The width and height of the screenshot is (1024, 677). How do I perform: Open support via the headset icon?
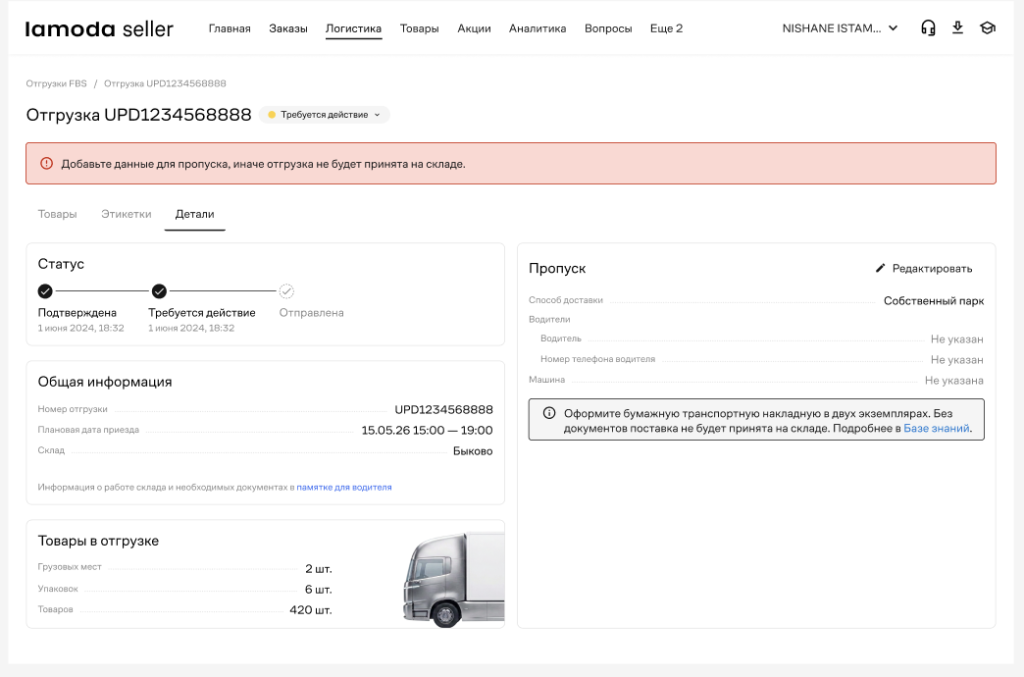(928, 28)
